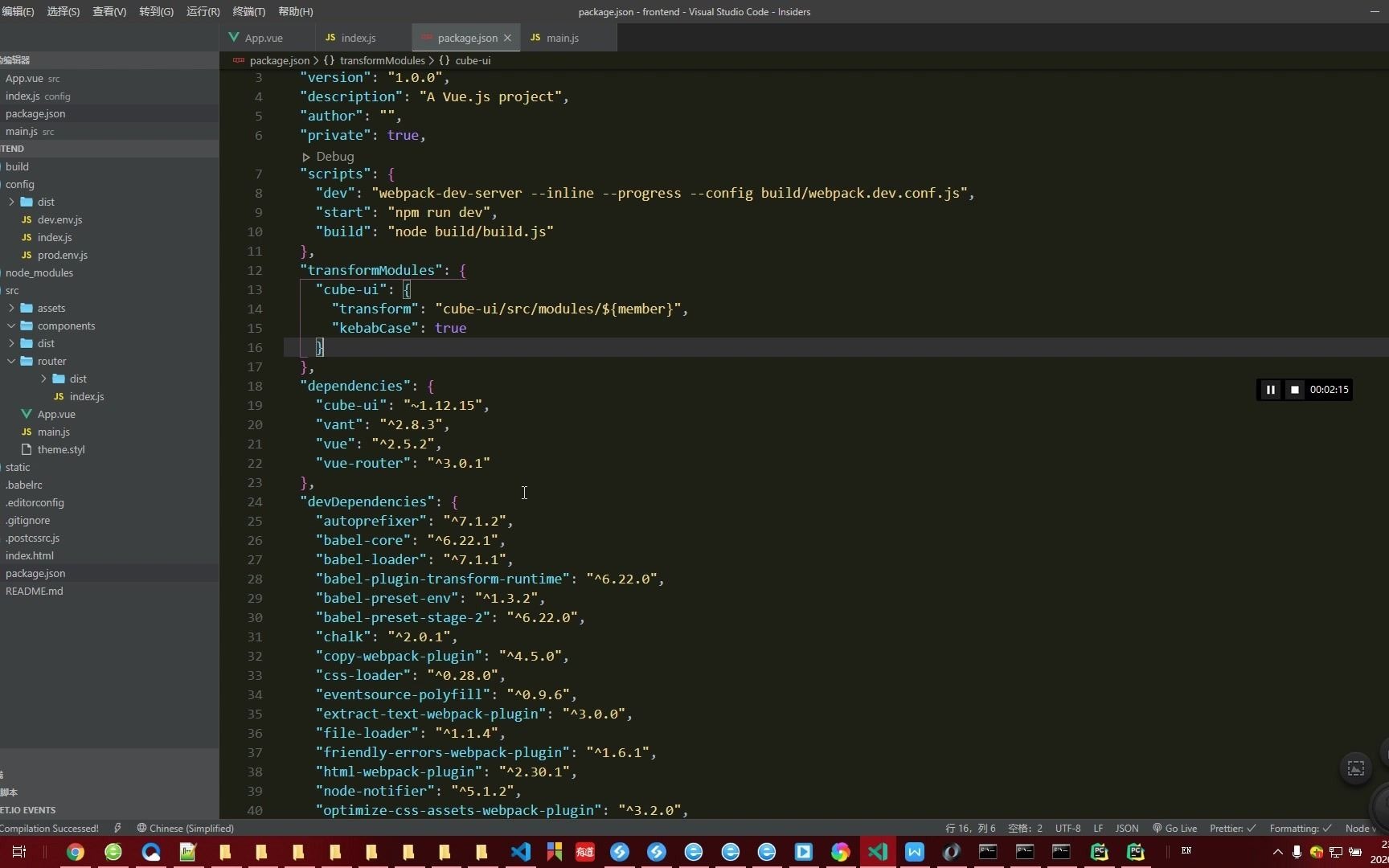Switch to the main.js editor tab
Screen dimensions: 1389x868
tap(562, 38)
